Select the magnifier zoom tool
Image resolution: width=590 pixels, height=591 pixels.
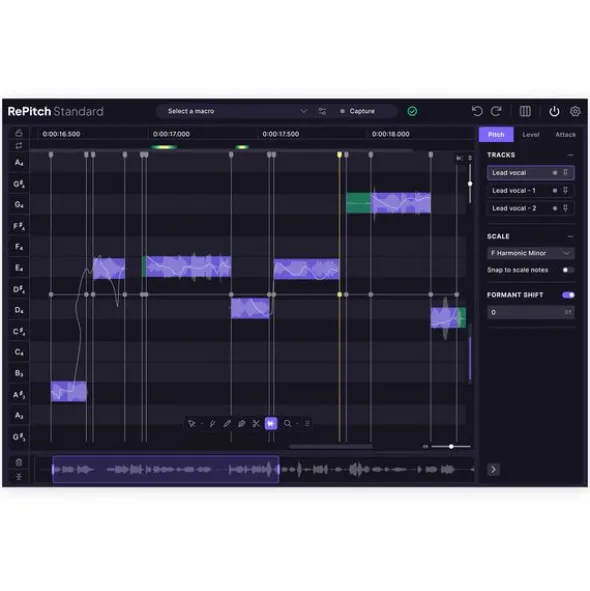tap(287, 424)
